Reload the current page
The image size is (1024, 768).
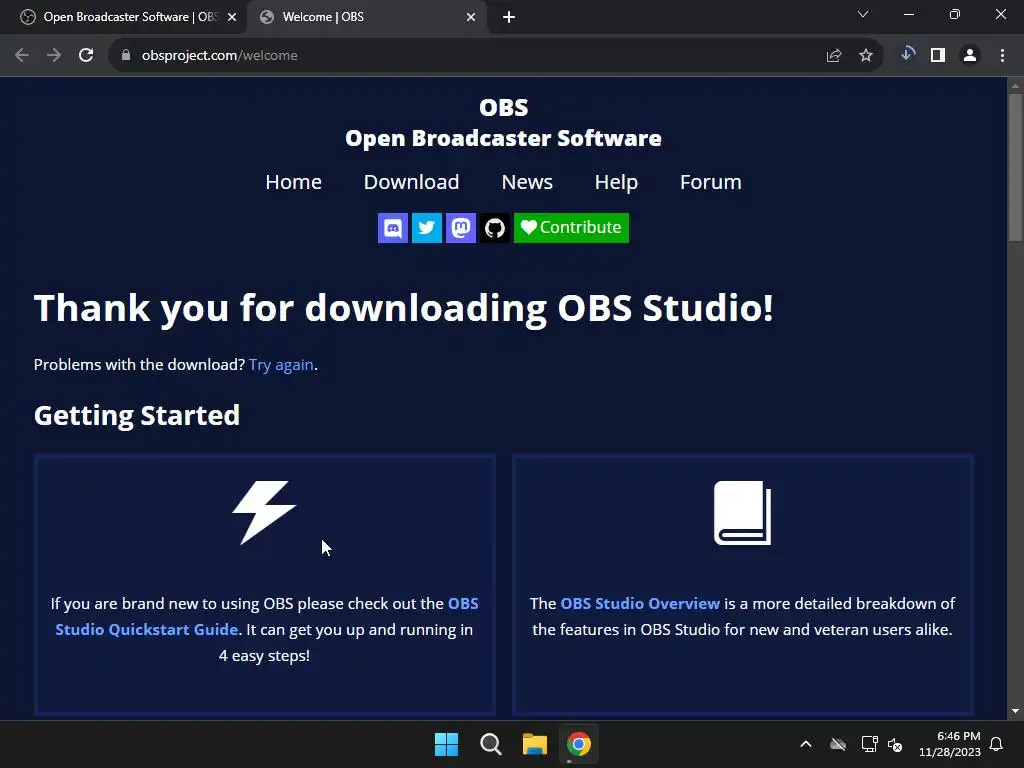86,56
